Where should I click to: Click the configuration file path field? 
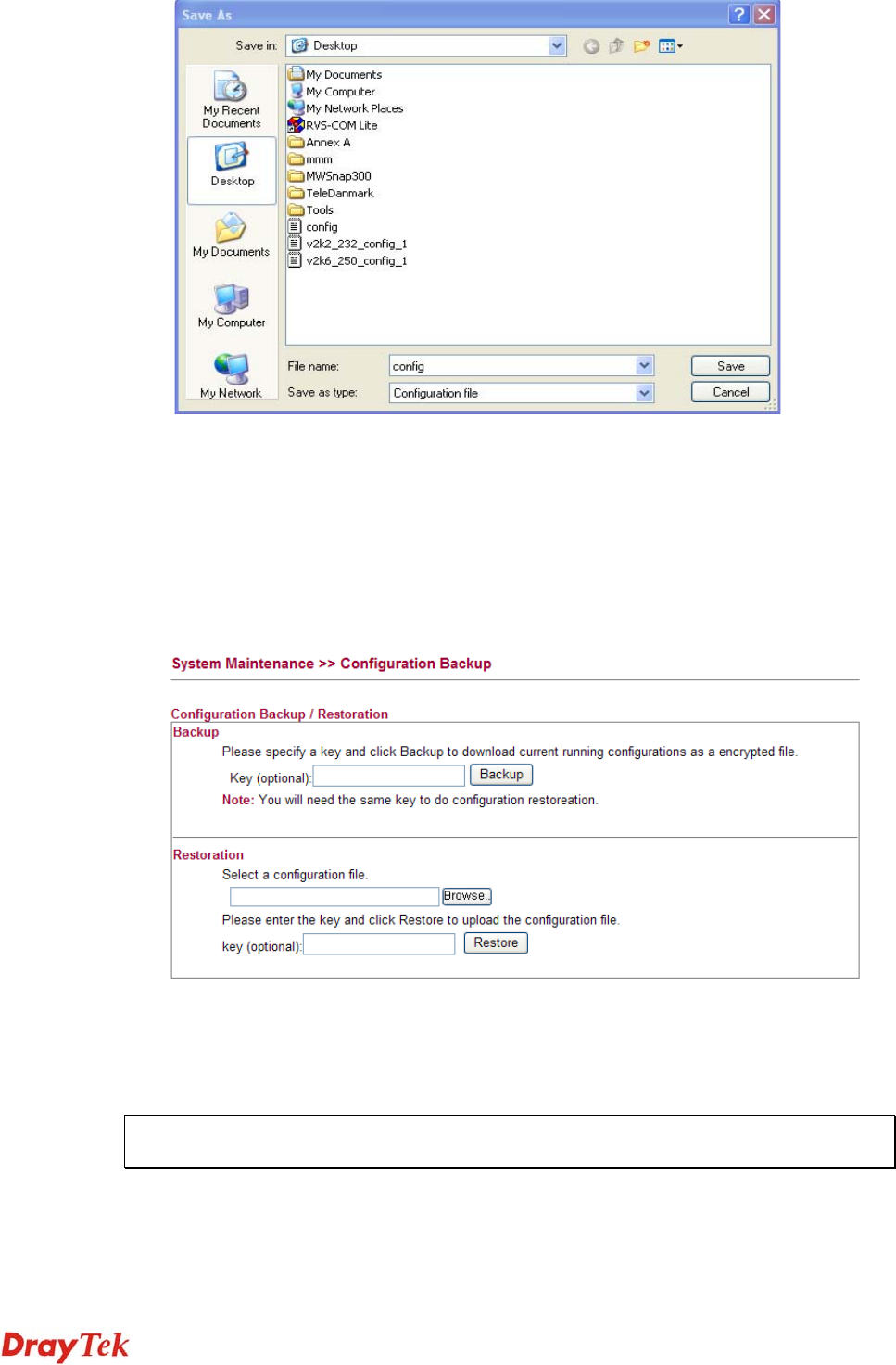click(x=334, y=896)
